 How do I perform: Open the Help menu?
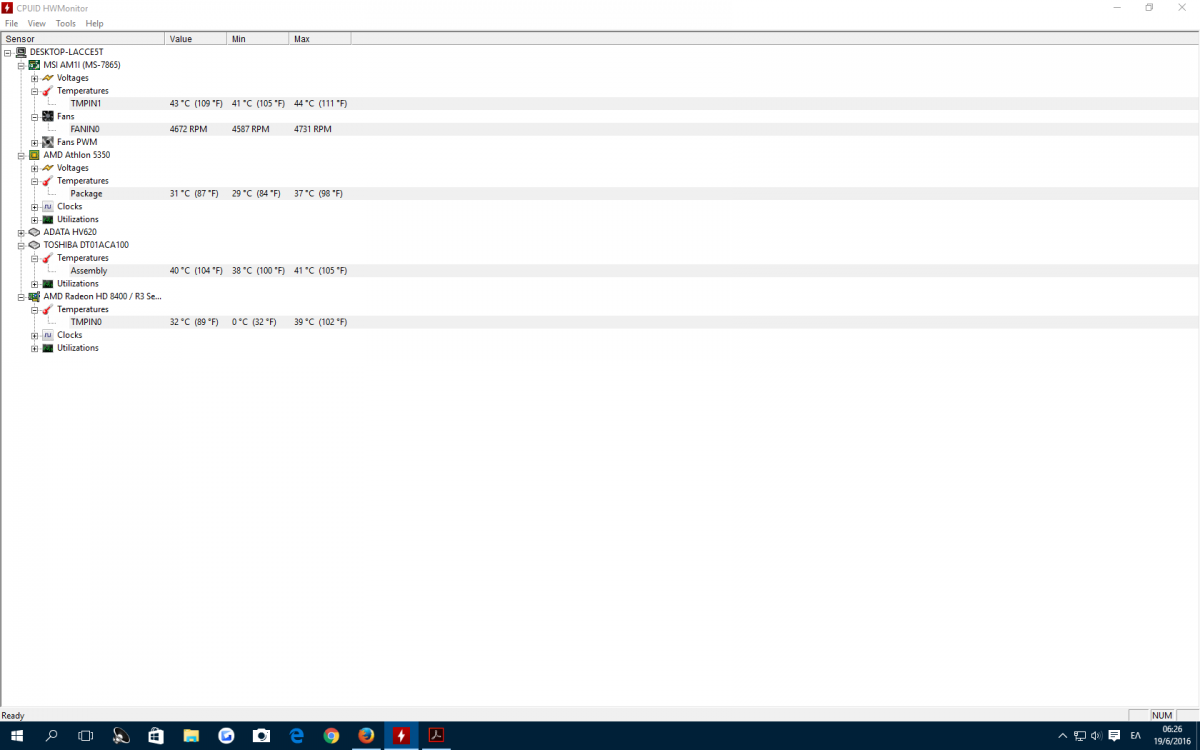(94, 23)
